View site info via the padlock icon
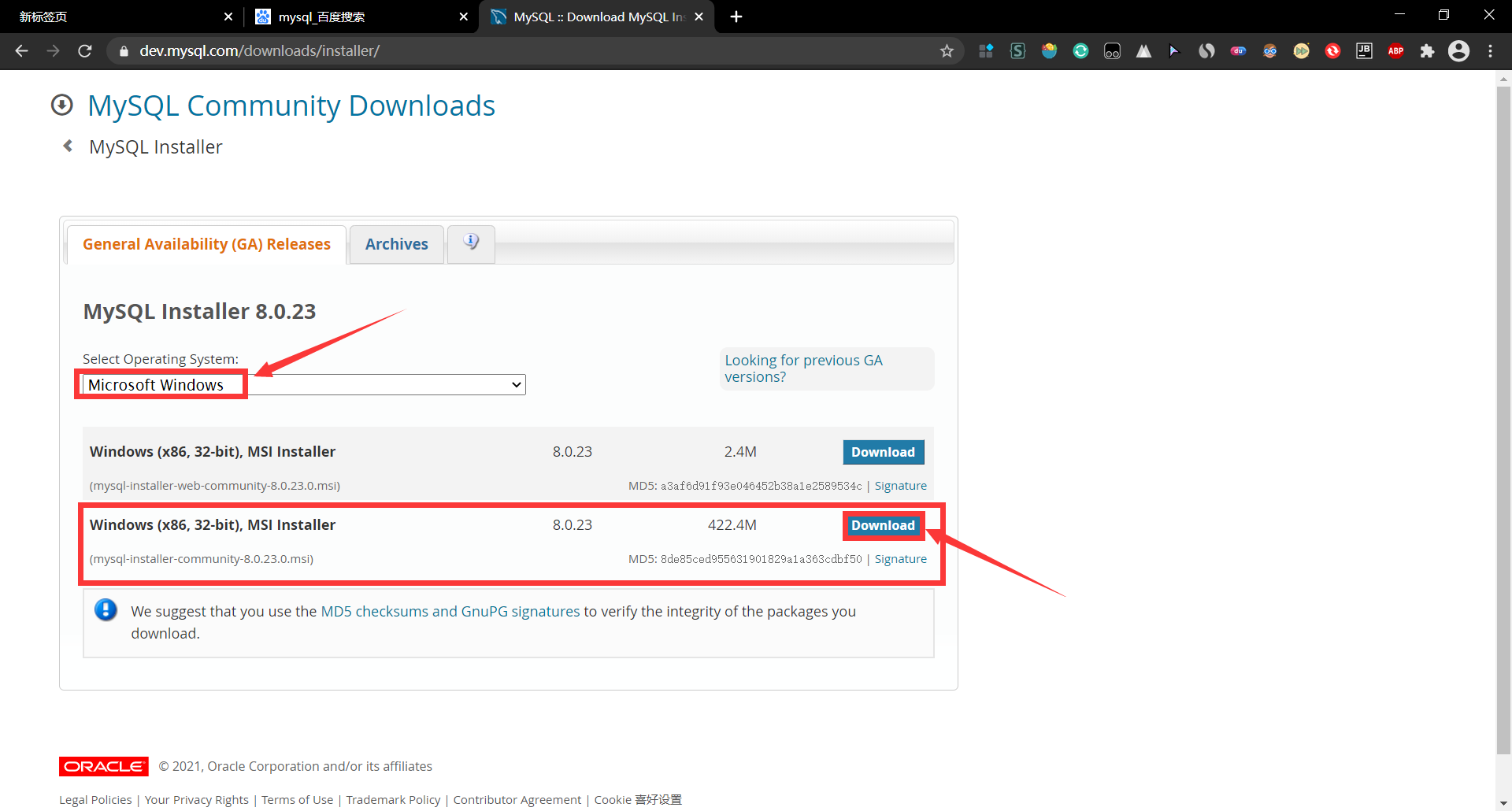1512x811 pixels. tap(124, 51)
